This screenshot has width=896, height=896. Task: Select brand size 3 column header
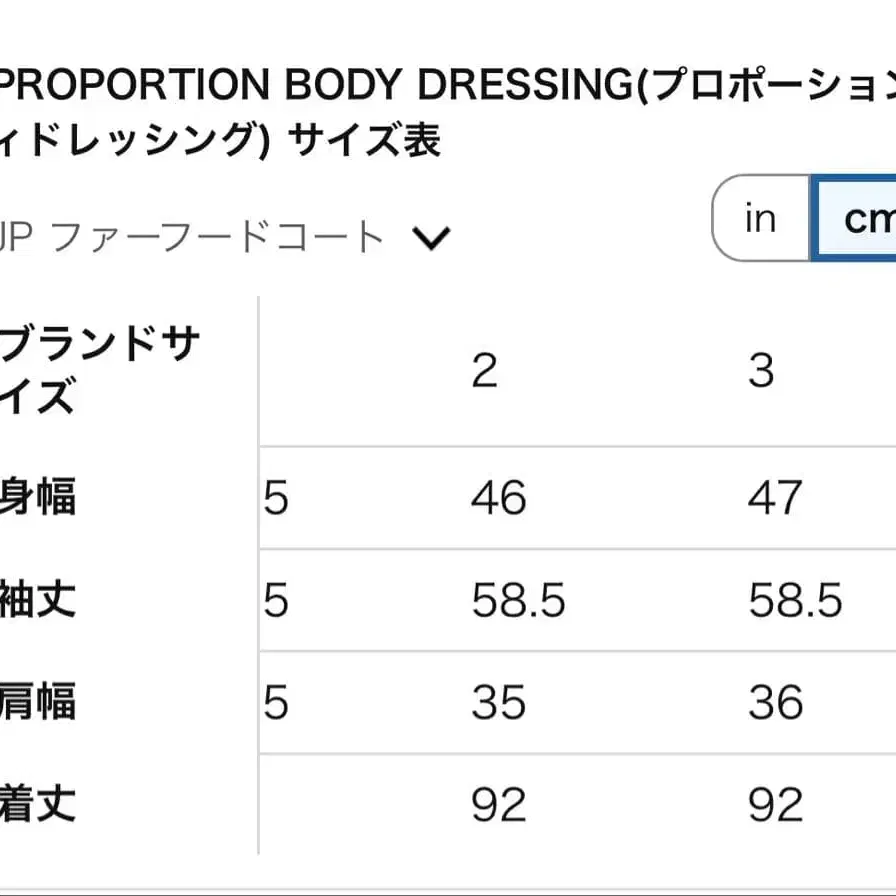point(761,371)
